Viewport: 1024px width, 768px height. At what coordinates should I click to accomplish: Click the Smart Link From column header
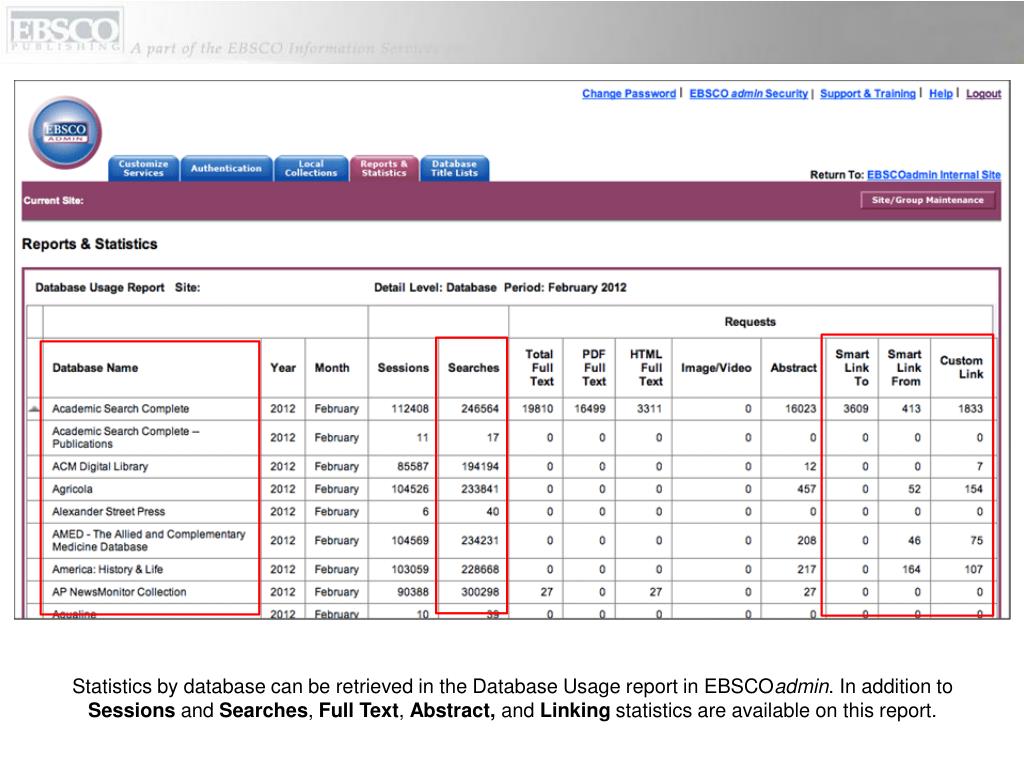pyautogui.click(x=905, y=368)
